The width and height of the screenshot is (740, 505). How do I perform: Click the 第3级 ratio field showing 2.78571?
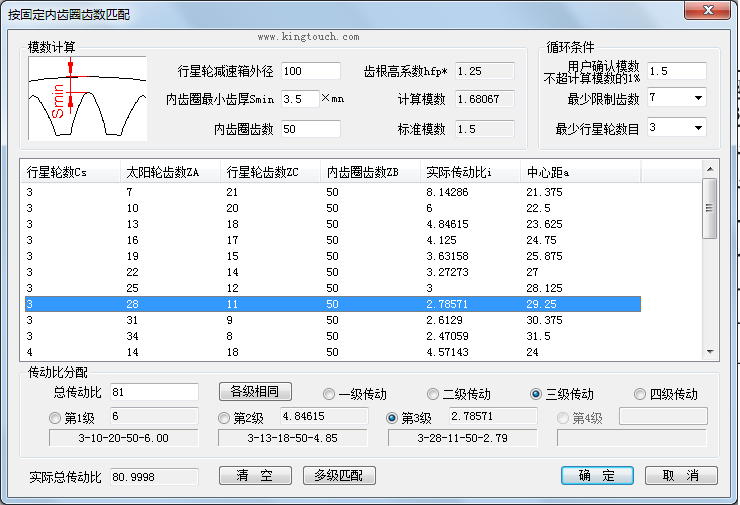[x=493, y=416]
